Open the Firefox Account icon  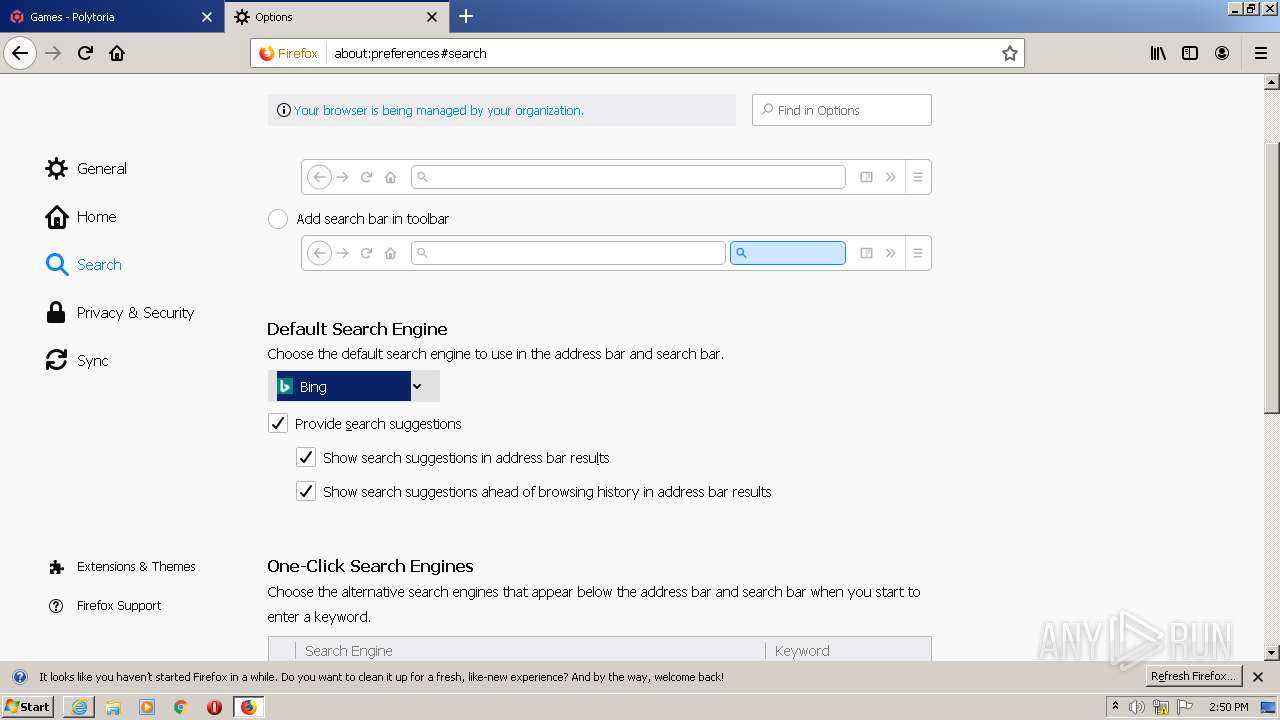pyautogui.click(x=1222, y=53)
